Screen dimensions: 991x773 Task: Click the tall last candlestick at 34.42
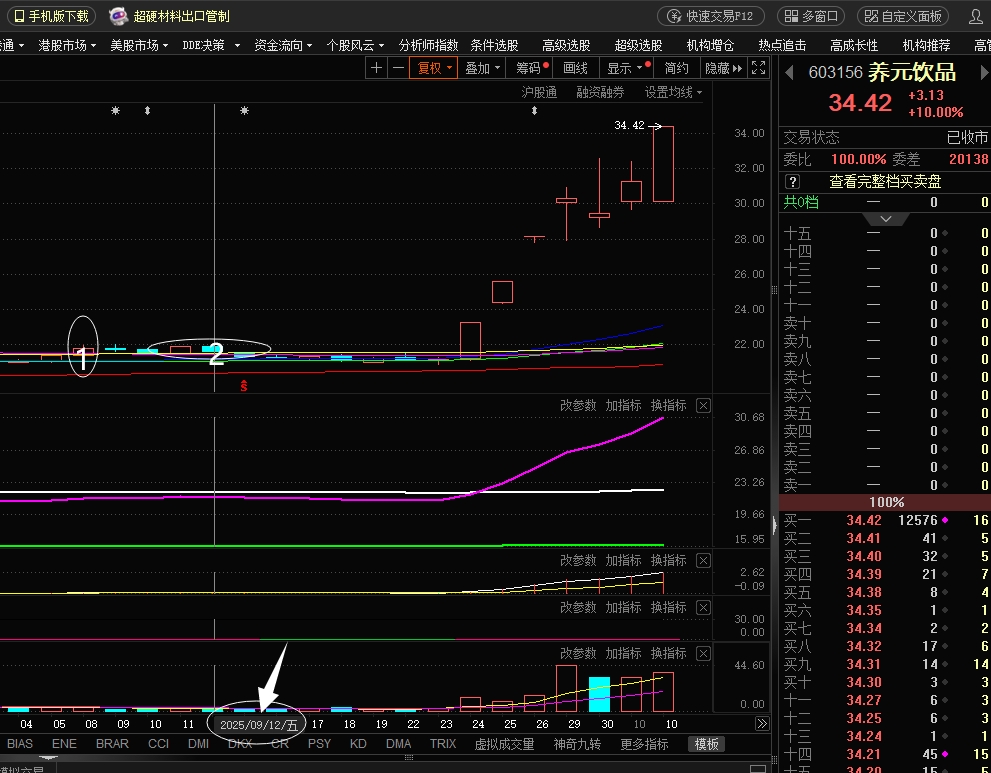click(x=663, y=164)
